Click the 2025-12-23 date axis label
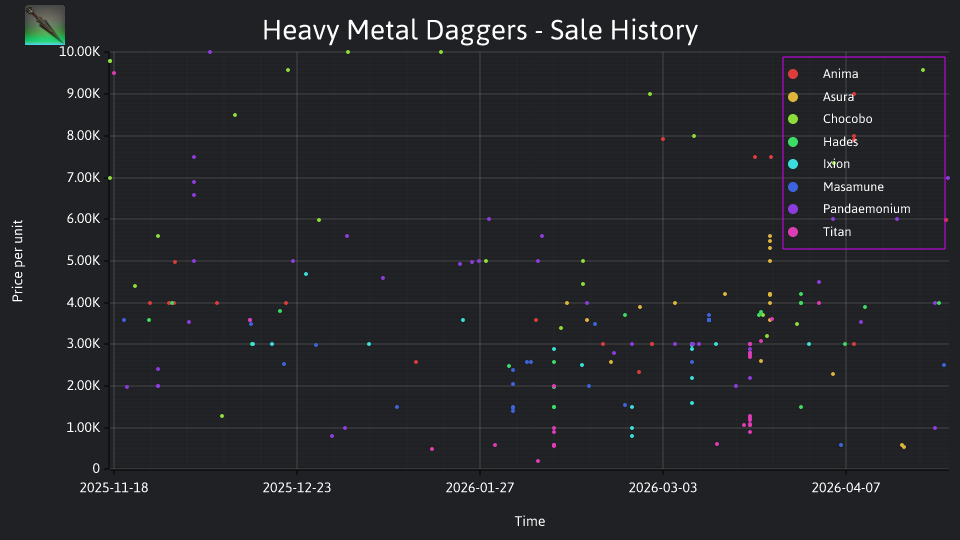The image size is (960, 540). [x=297, y=488]
